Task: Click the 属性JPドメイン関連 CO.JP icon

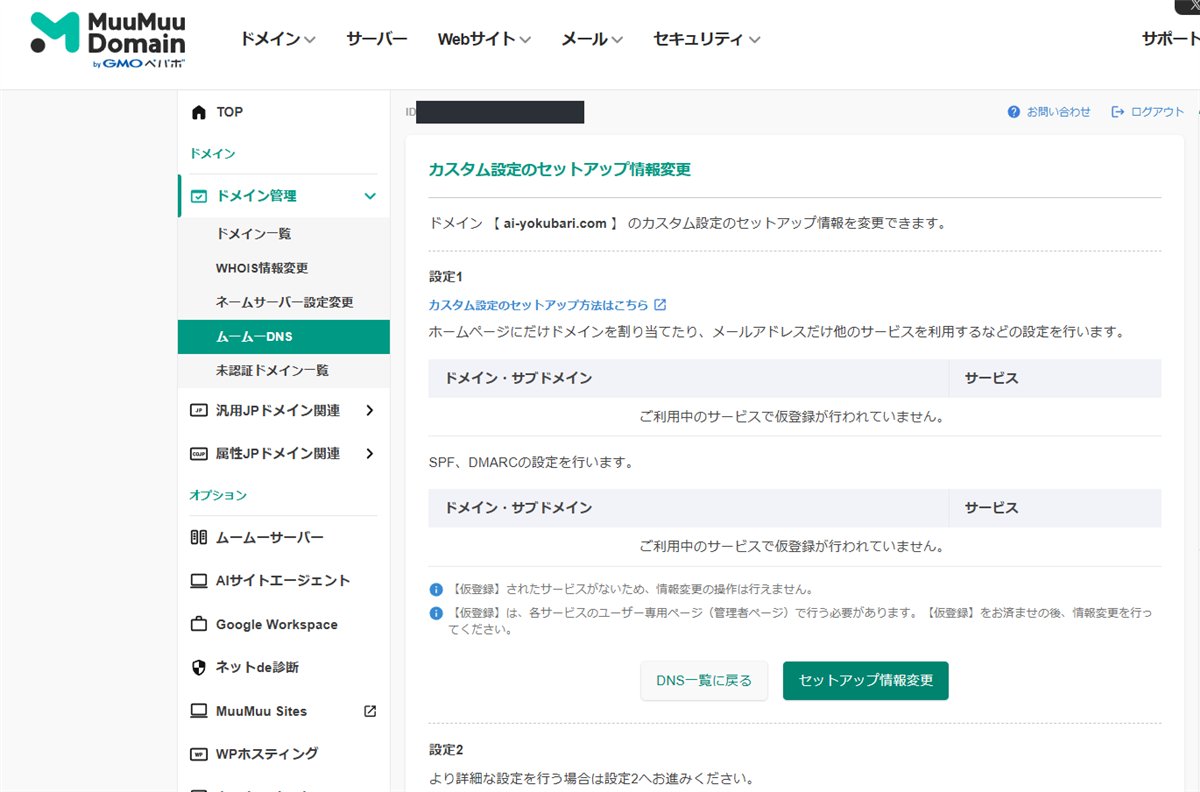Action: tap(198, 453)
